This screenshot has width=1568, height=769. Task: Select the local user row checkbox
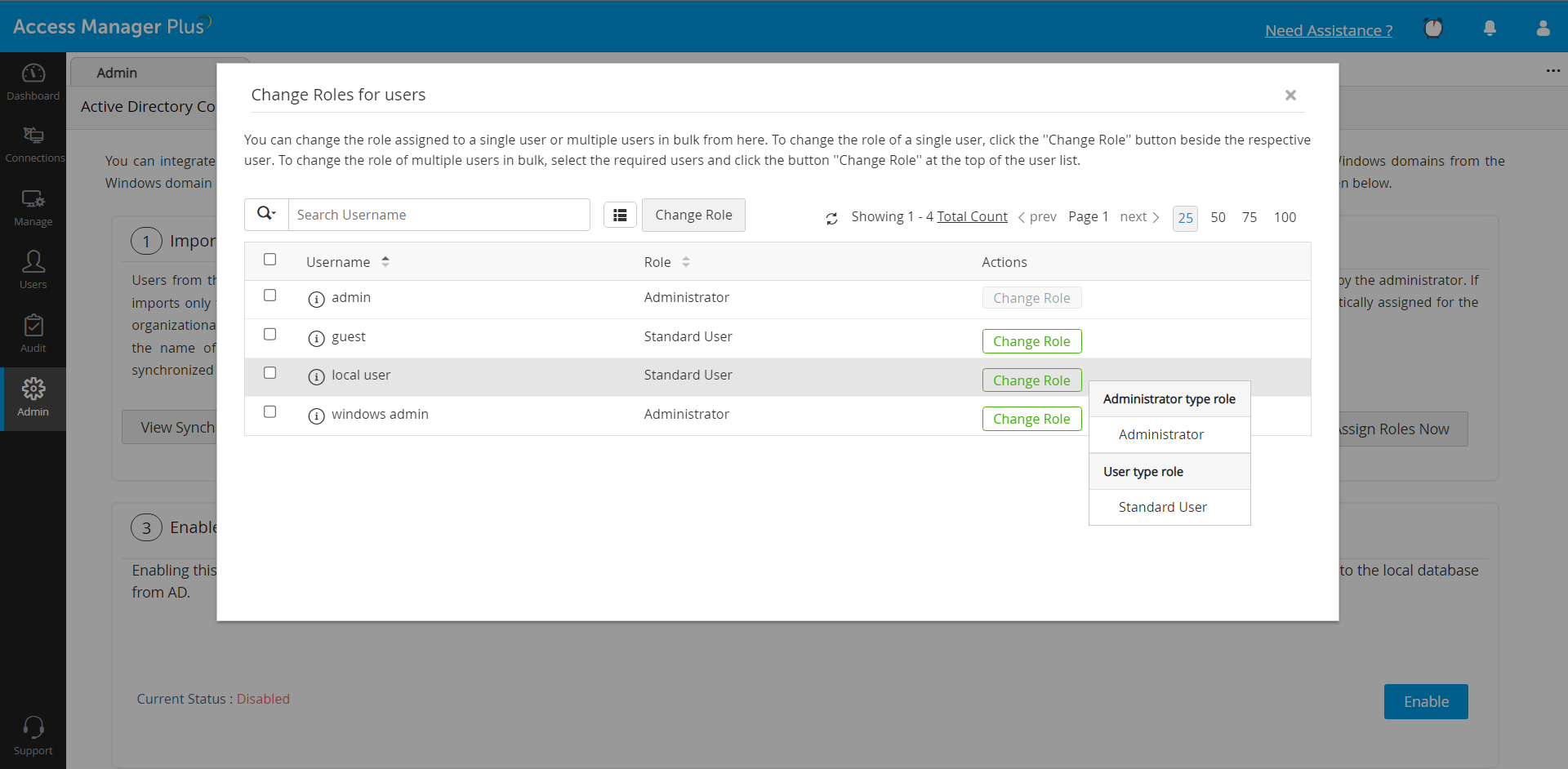[269, 372]
